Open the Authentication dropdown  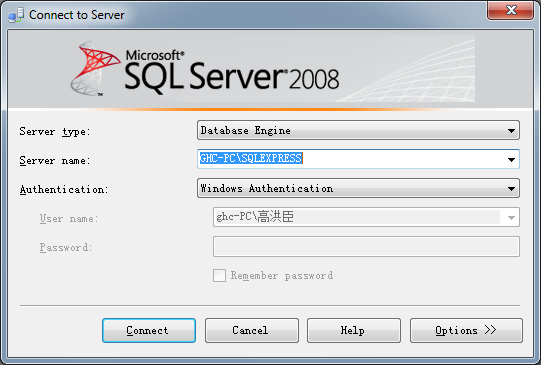(358, 188)
